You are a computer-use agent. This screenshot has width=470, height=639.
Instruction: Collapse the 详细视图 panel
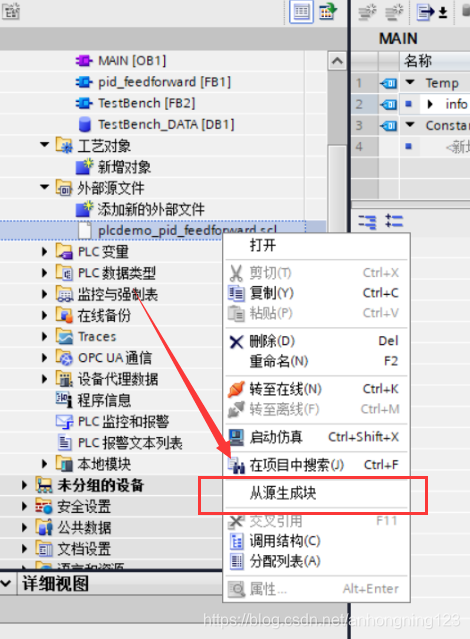tap(6, 583)
